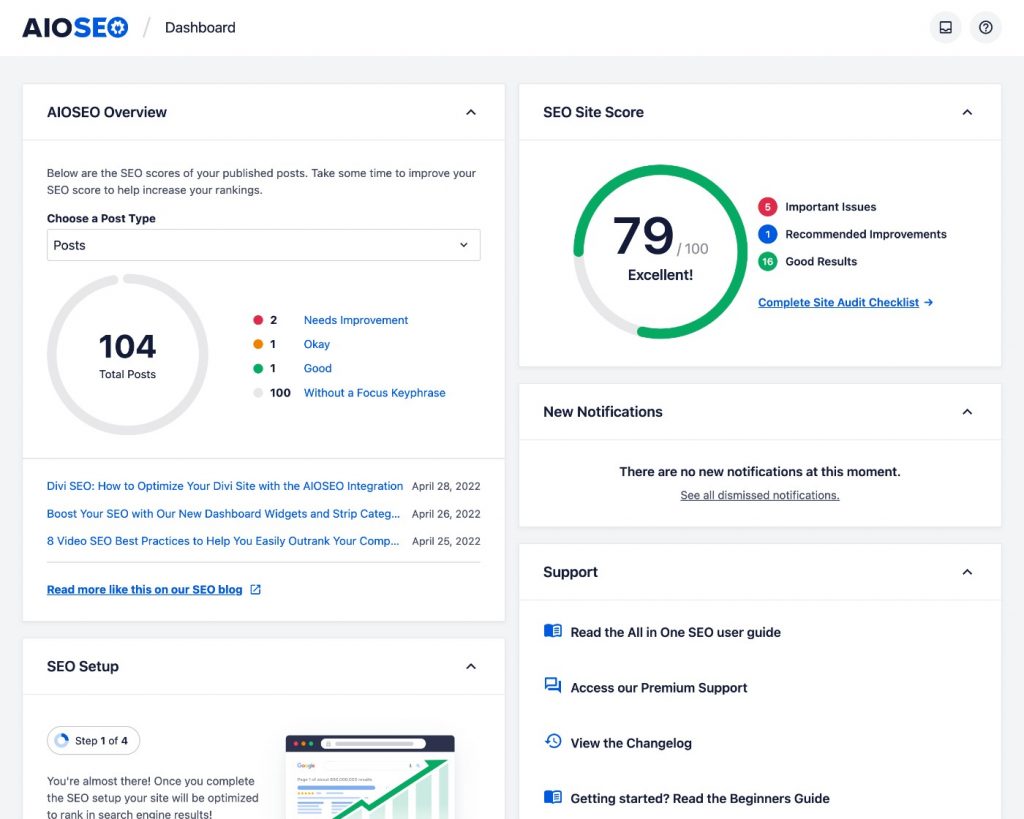Open Getting started Beginners Guide link
The width and height of the screenshot is (1024, 819).
click(x=700, y=798)
